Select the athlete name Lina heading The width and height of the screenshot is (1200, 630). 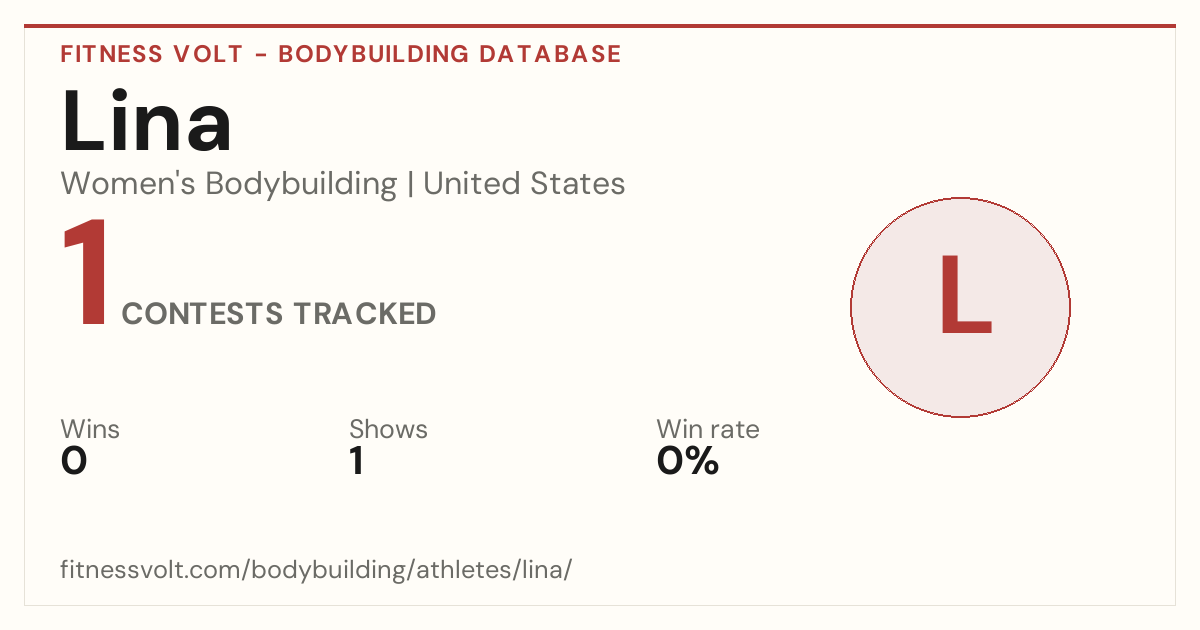(x=147, y=122)
